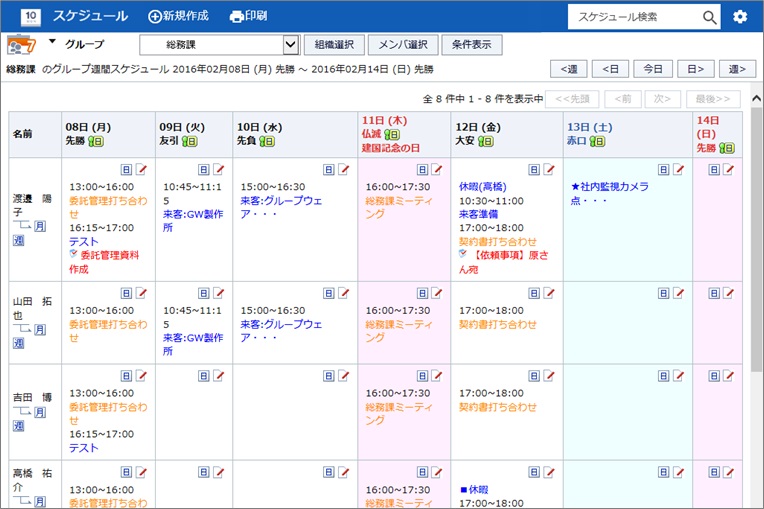Image resolution: width=764 pixels, height=509 pixels.
Task: Add schedule pencil icon for 吉田 on 12日
Action: click(x=549, y=376)
